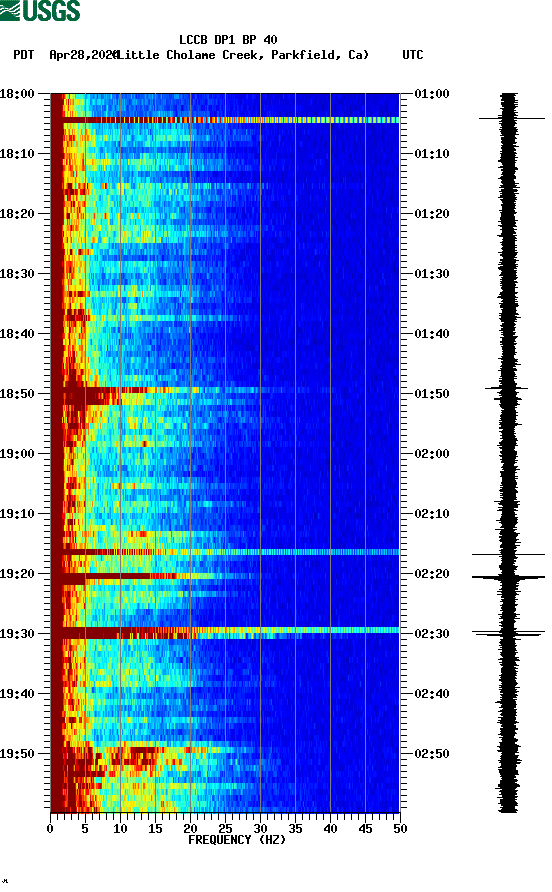This screenshot has height=892, width=552.
Task: Click the 18:40 PDT time label
Action: pos(17,333)
